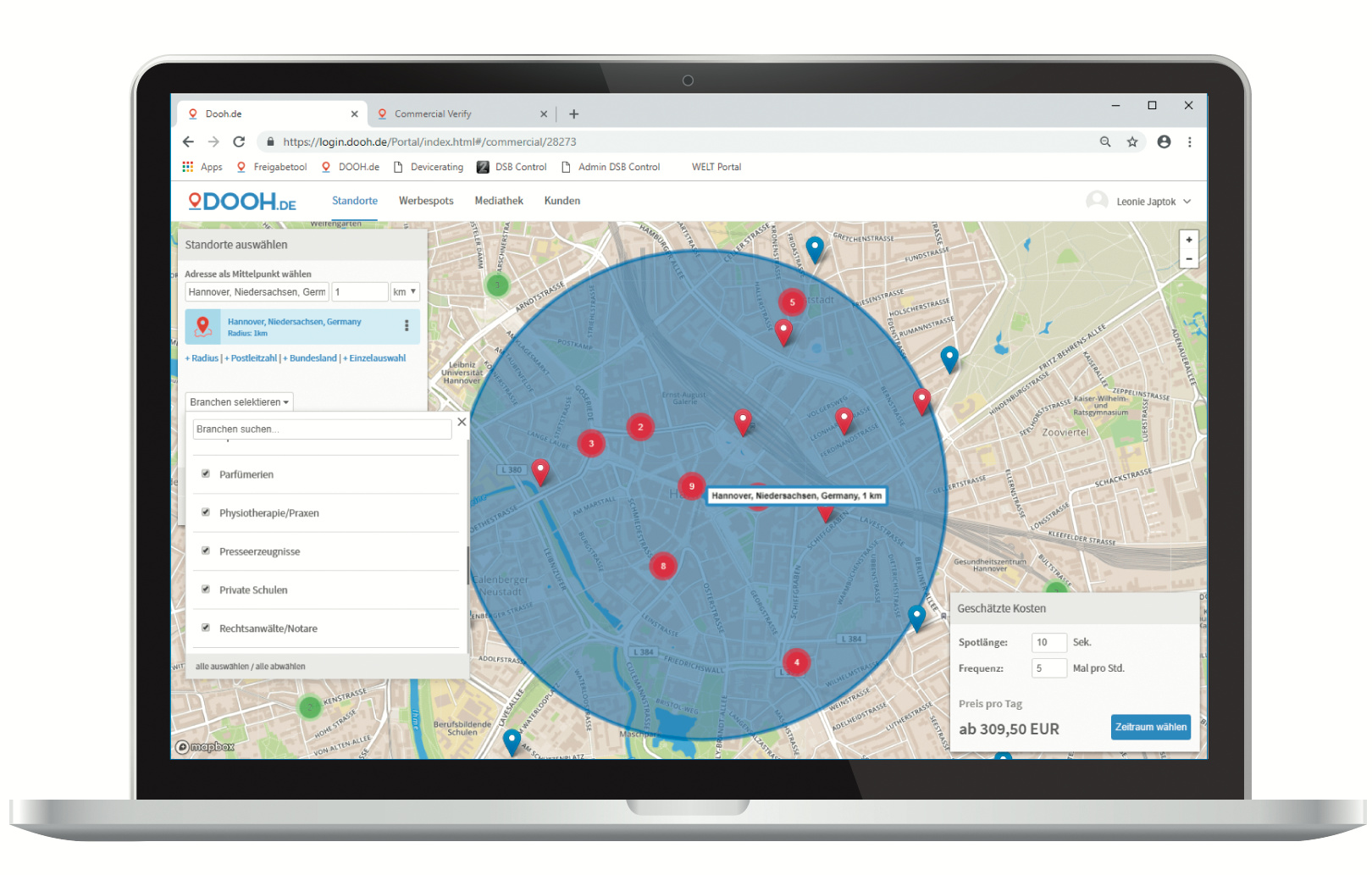Add a location via + Bundesland link
The image size is (1372, 875).
pyautogui.click(x=310, y=358)
